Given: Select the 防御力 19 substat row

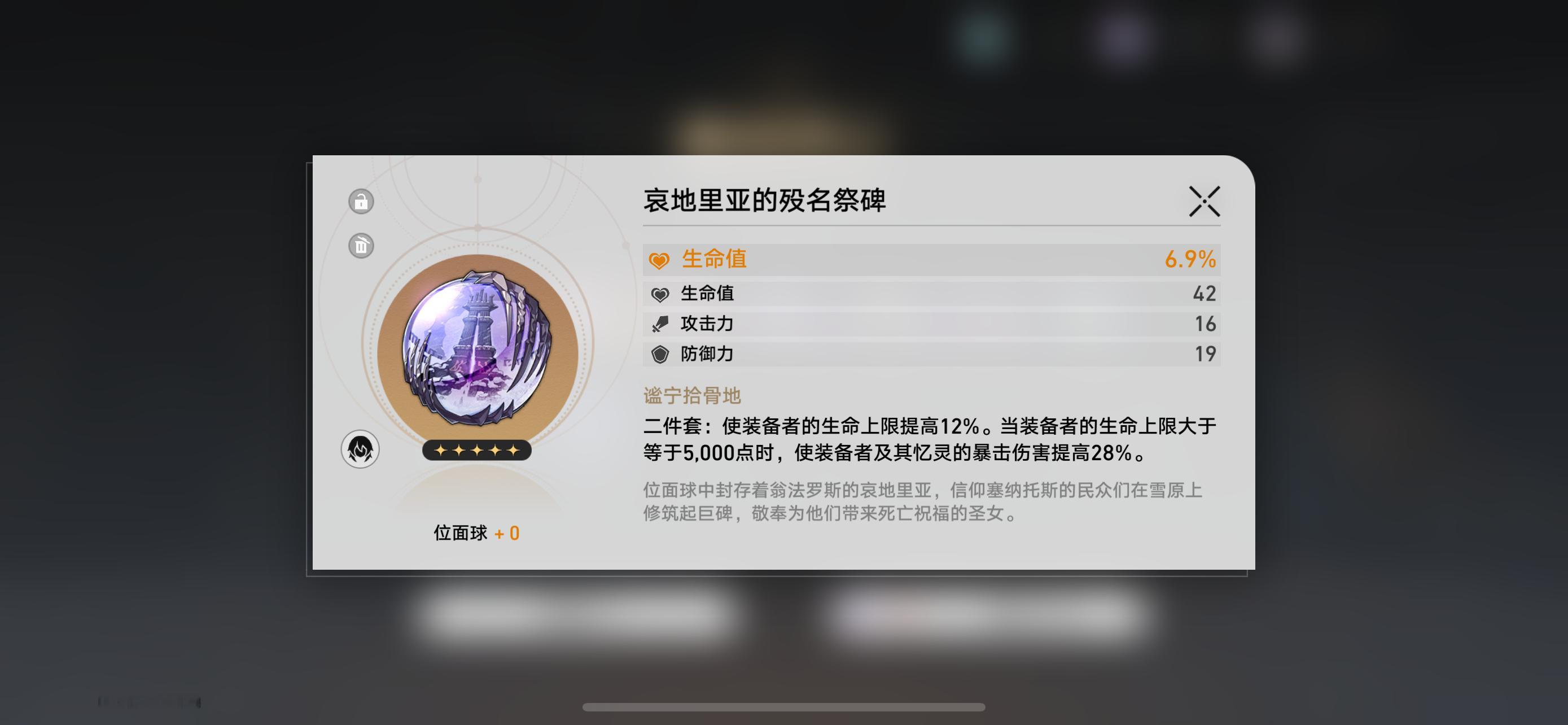Looking at the screenshot, I should coord(931,354).
